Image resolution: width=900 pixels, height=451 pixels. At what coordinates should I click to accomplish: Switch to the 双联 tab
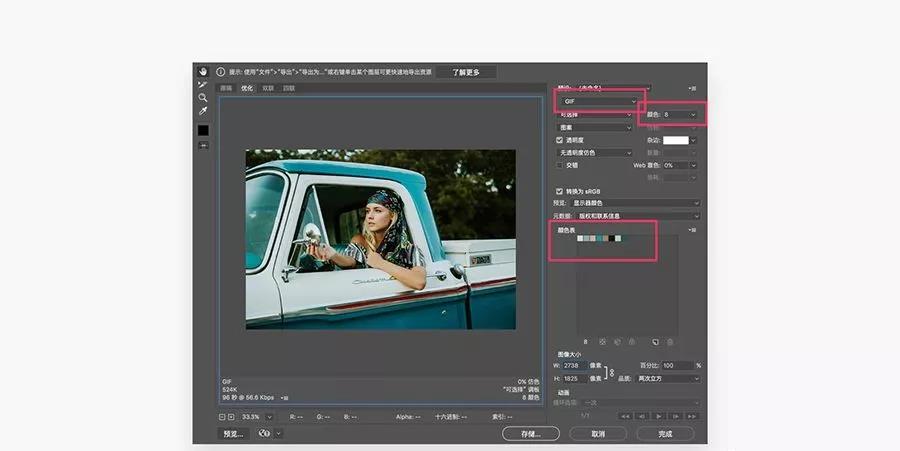point(268,89)
